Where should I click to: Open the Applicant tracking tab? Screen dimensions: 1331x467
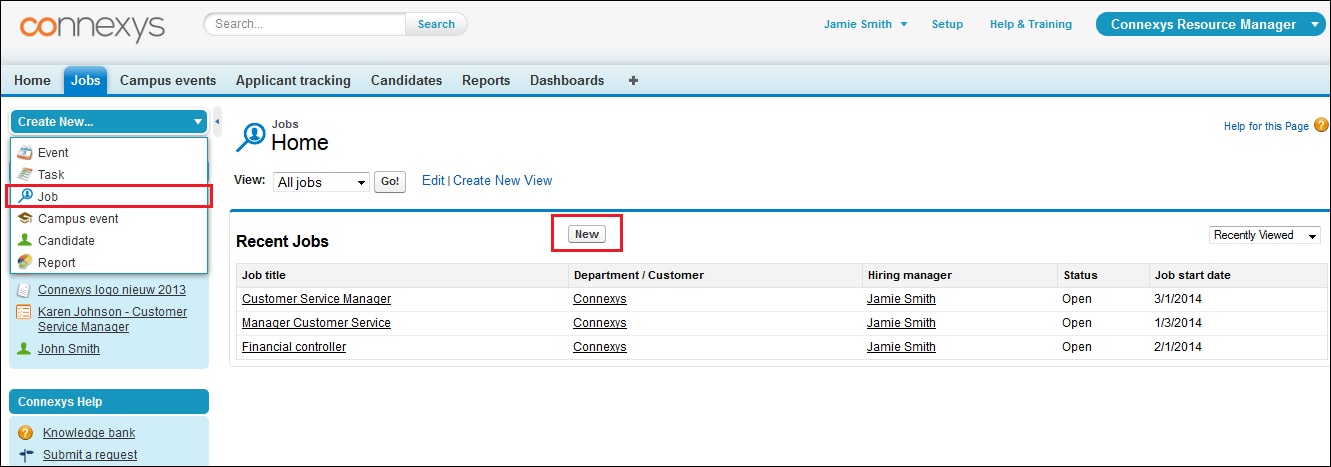[x=293, y=81]
